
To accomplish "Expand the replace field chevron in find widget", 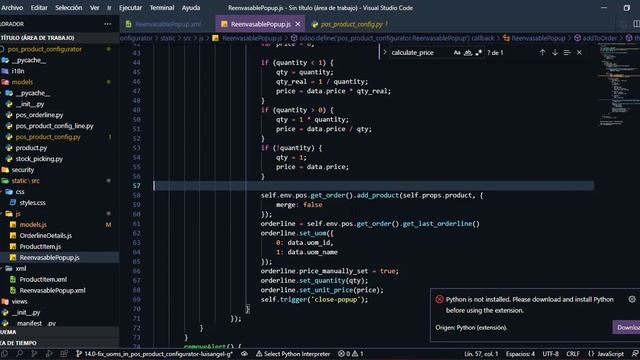I will [384, 52].
